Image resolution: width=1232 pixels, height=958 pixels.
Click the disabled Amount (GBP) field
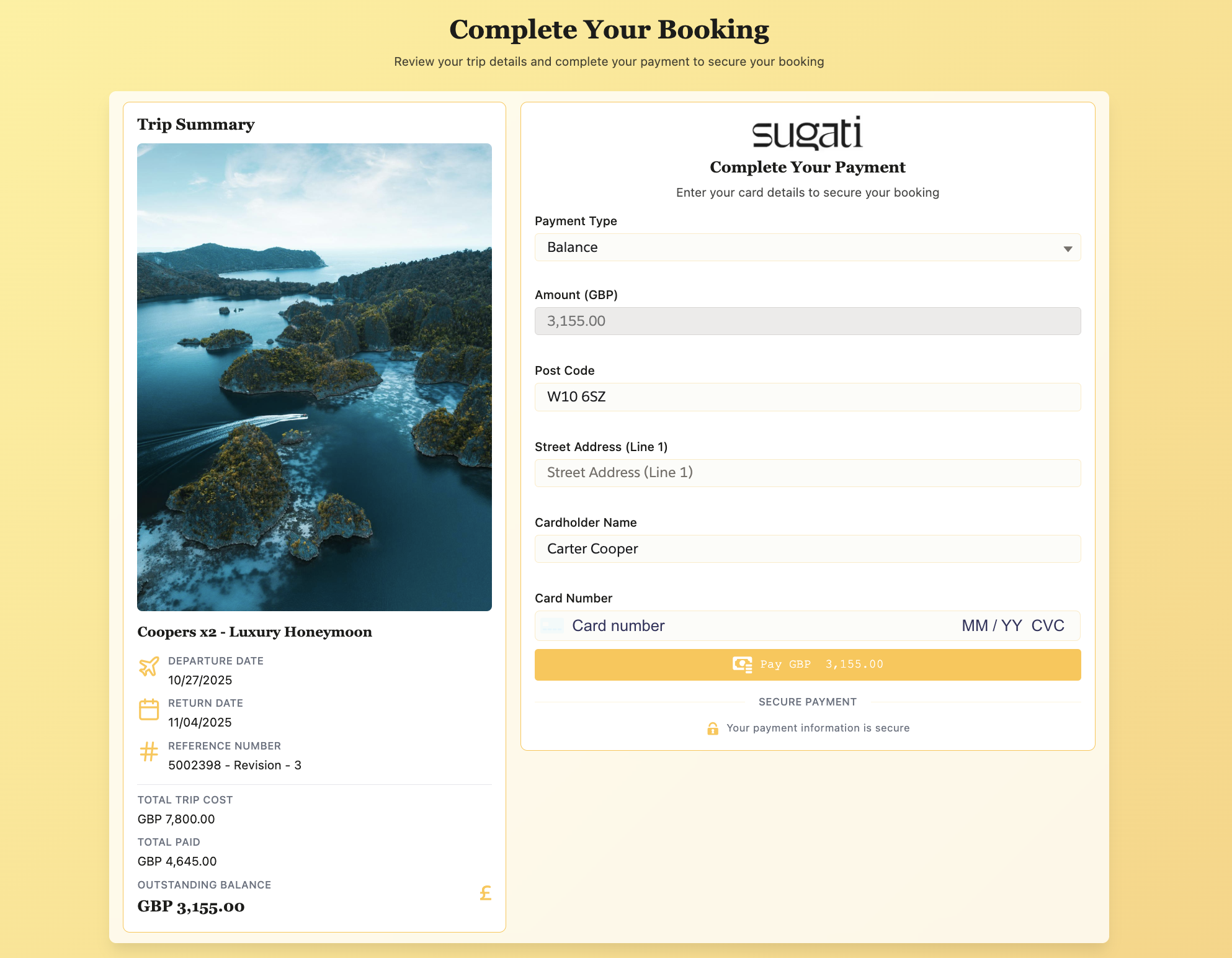807,321
